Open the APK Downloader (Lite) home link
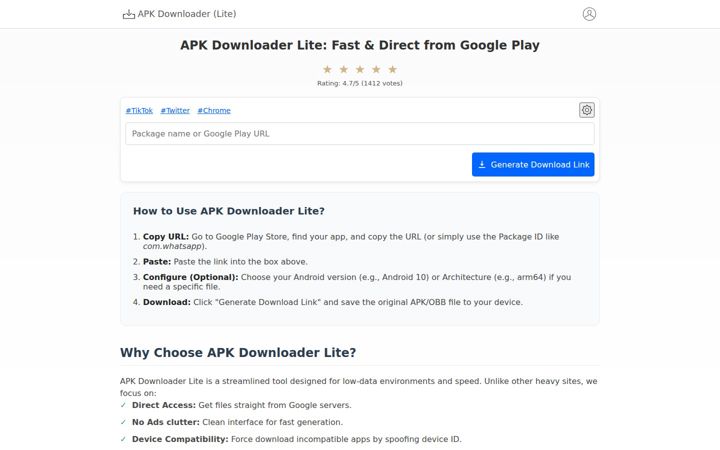 (x=180, y=14)
